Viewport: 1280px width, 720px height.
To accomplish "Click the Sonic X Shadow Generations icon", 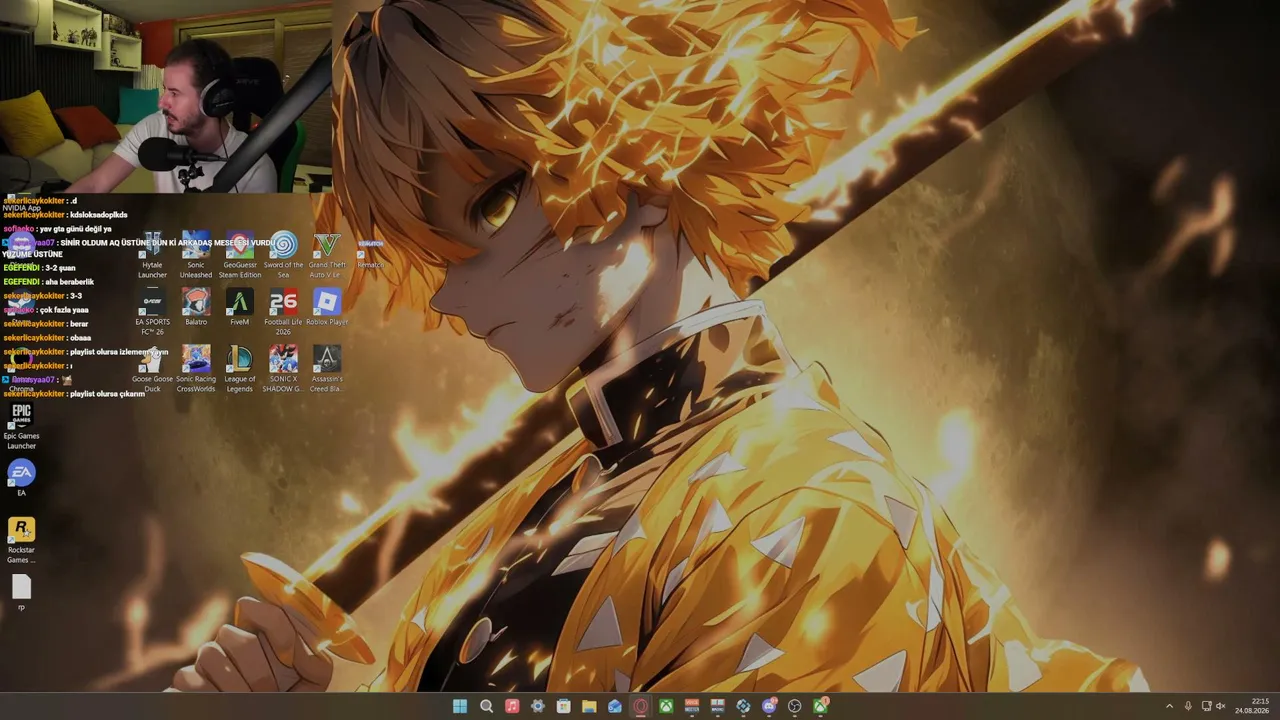I will pyautogui.click(x=283, y=369).
